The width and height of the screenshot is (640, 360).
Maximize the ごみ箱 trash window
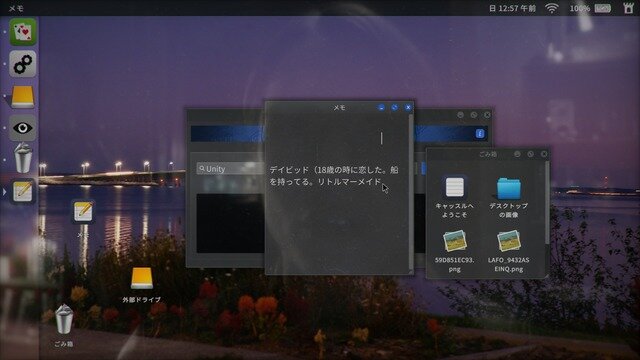[x=531, y=154]
